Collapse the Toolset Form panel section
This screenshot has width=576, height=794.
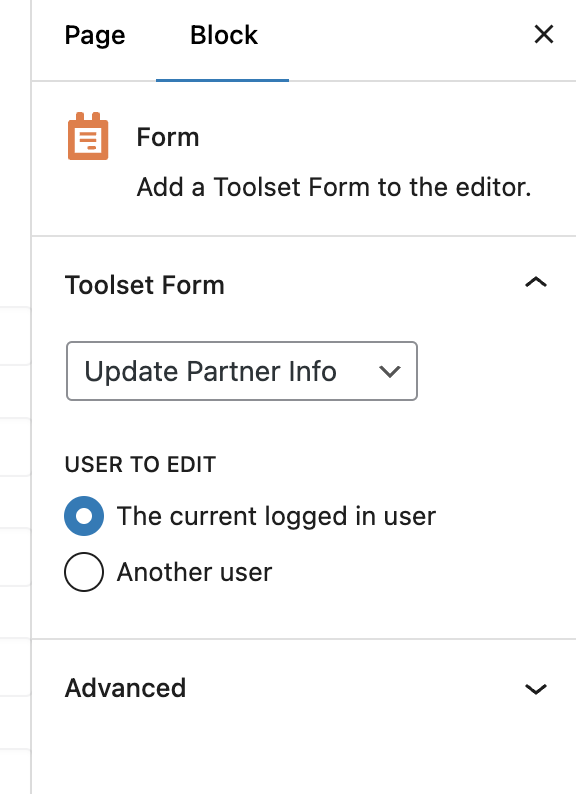304,285
